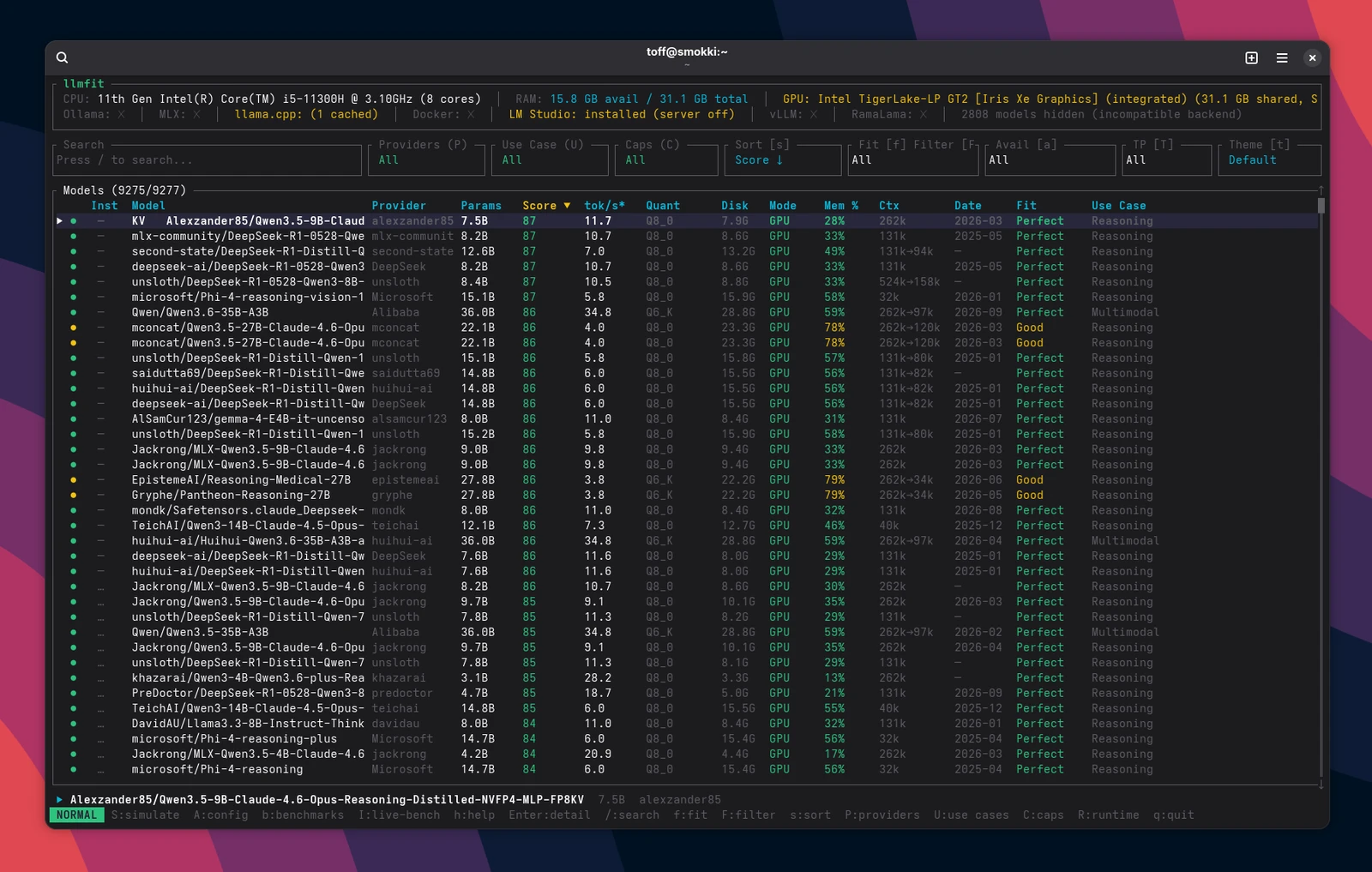Select the khazarai/Qwen3-4B-Qwen3.6-plus-Rea row
The image size is (1372, 872).
click(x=686, y=678)
